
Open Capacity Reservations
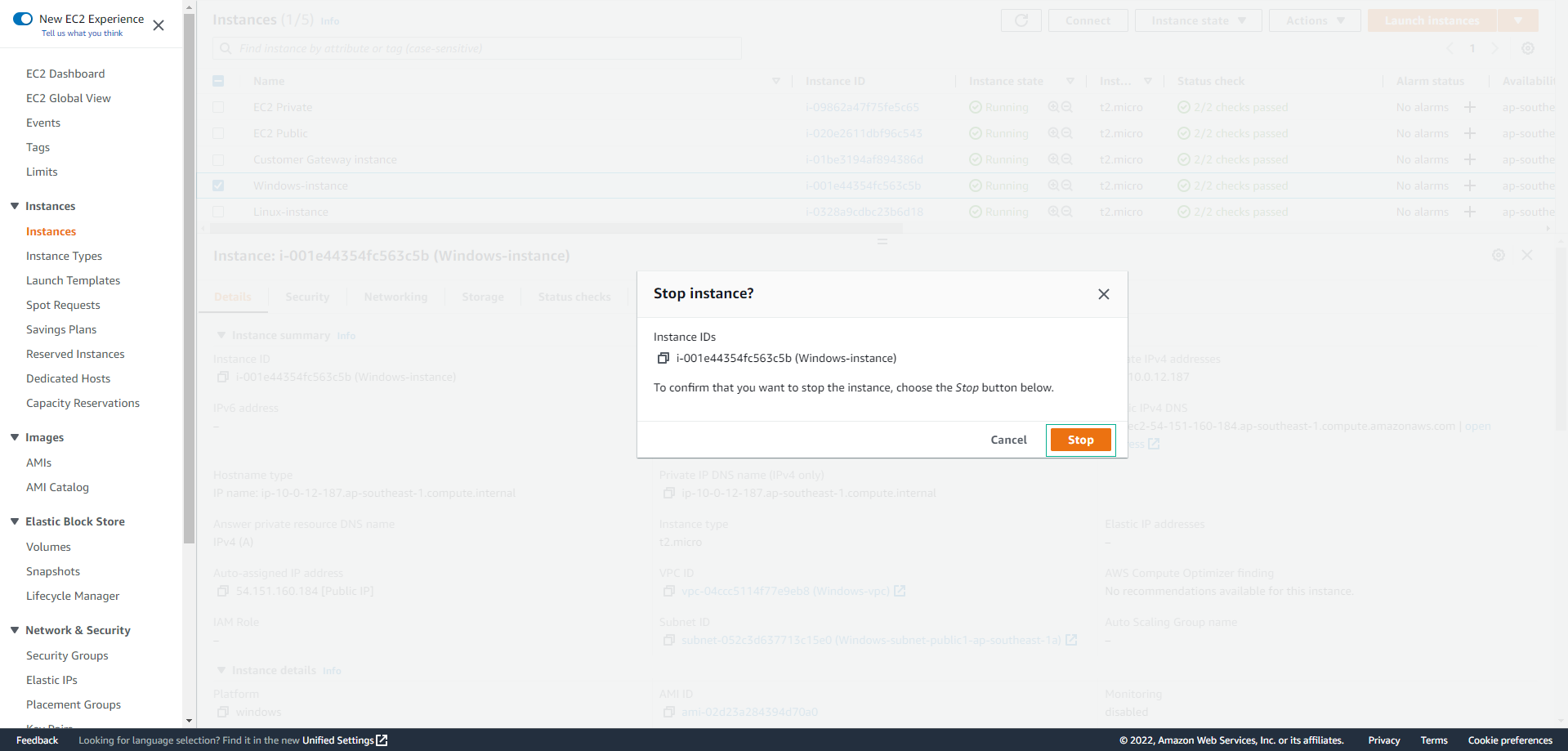[x=83, y=403]
